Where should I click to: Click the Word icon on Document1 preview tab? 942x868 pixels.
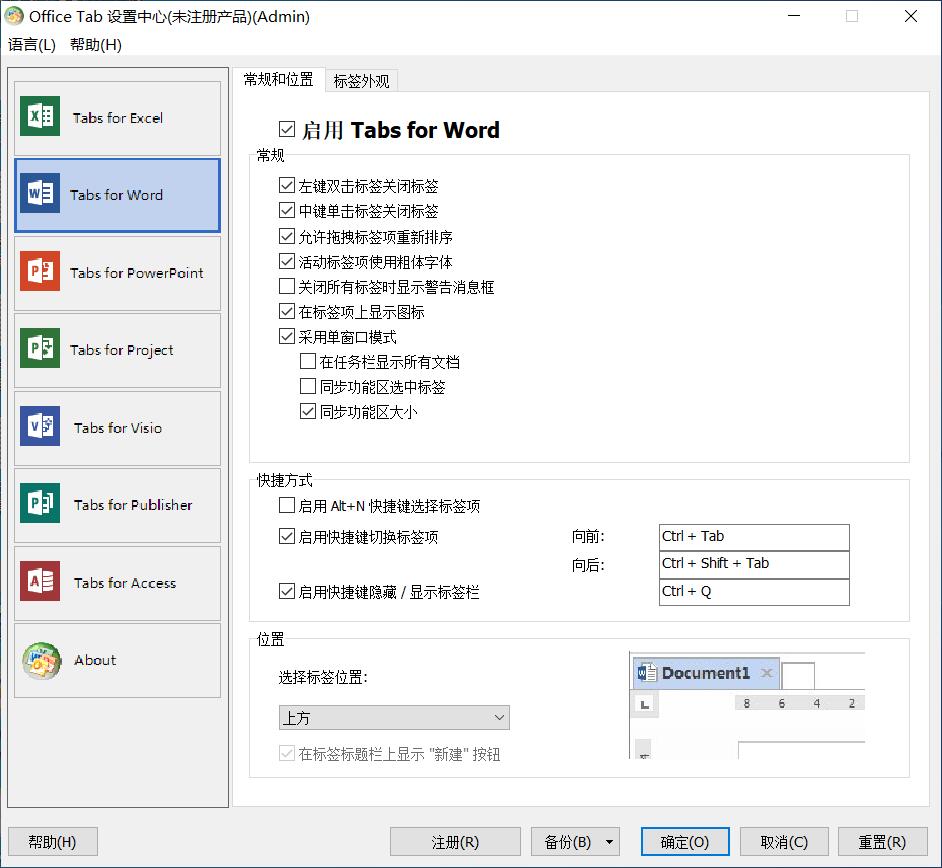pos(646,673)
